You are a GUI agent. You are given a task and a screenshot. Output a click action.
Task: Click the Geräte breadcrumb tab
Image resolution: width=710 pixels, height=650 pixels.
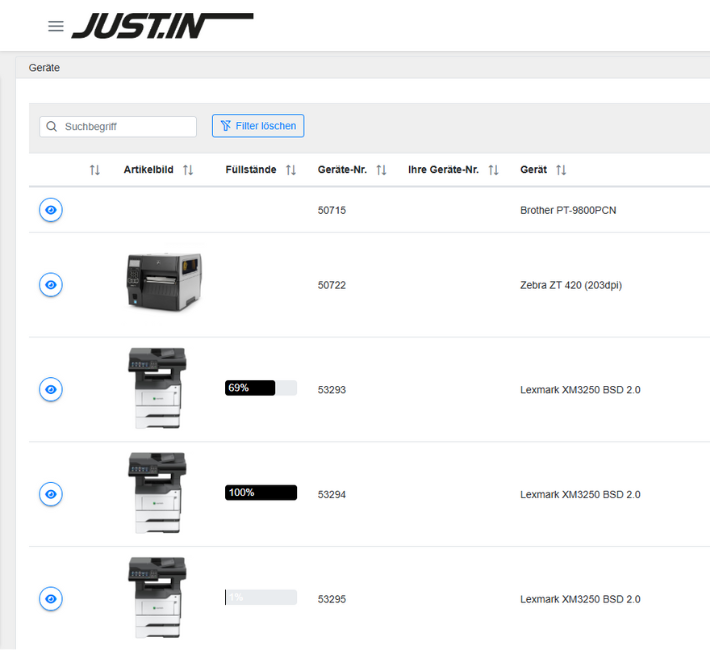click(x=45, y=68)
